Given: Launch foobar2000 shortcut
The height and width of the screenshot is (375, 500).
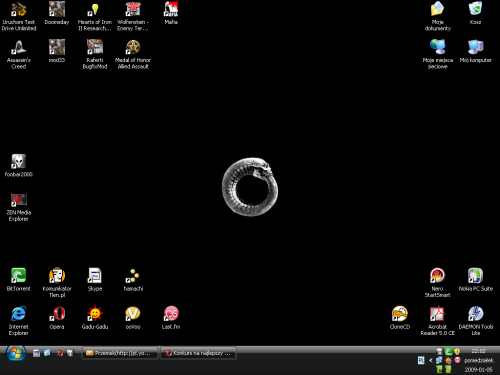Looking at the screenshot, I should (x=19, y=166).
